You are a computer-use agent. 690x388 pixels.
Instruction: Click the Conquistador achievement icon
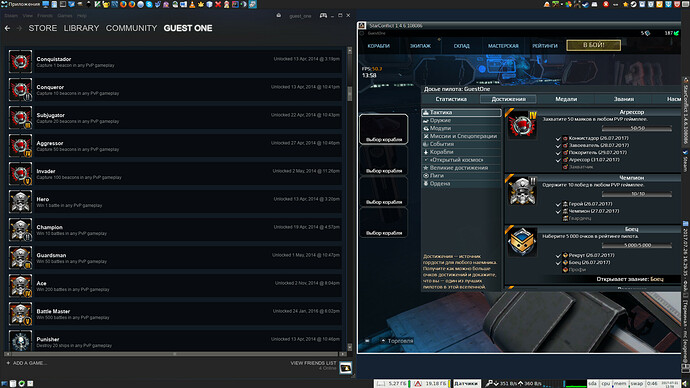point(20,62)
